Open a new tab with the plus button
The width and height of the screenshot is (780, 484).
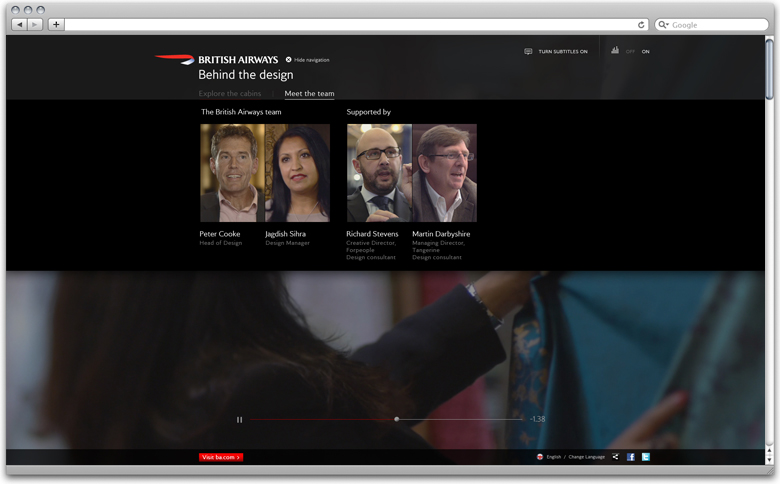(56, 24)
